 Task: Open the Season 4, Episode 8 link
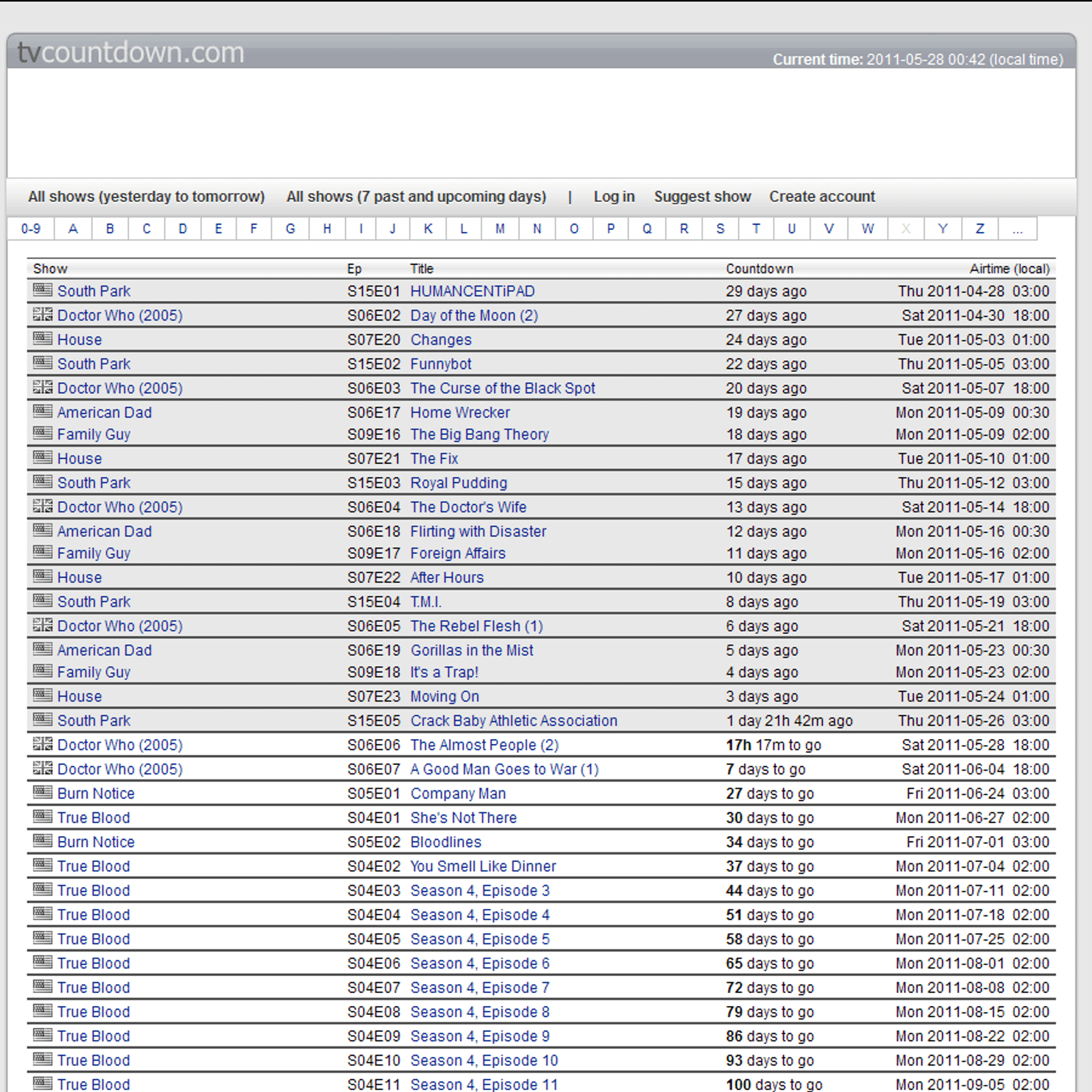click(480, 1012)
